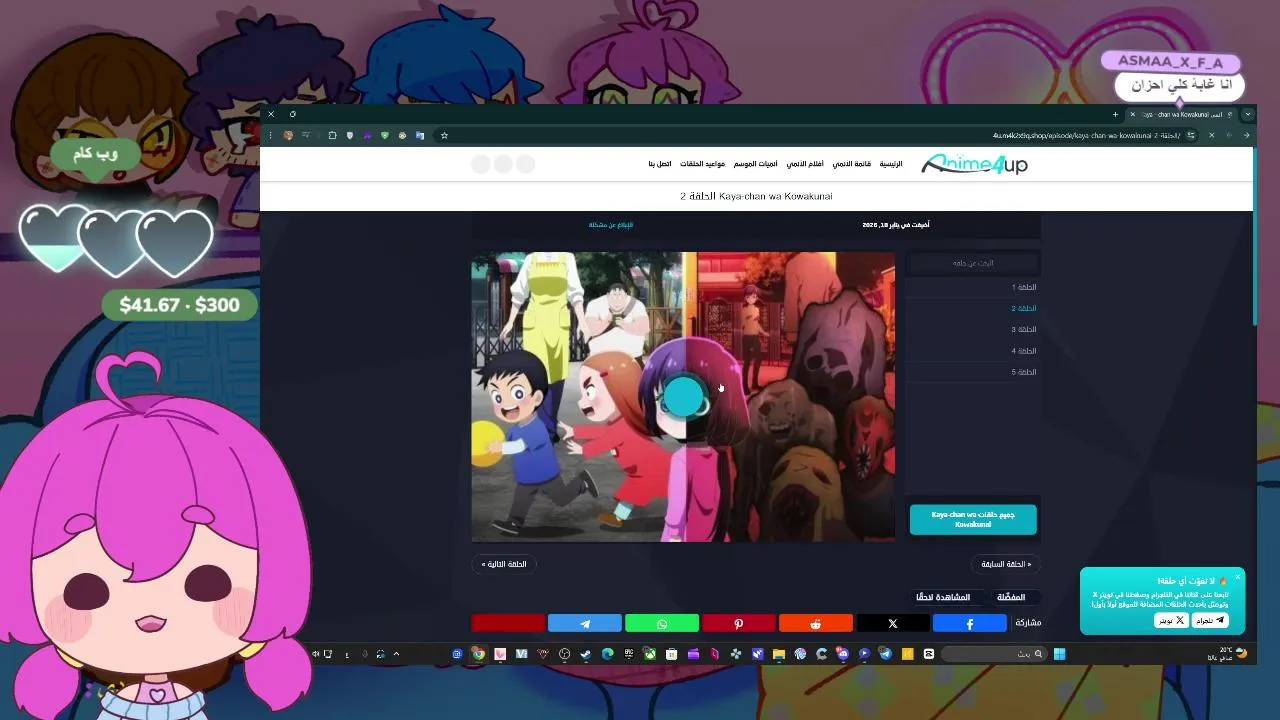Image resolution: width=1280 pixels, height=720 pixels.
Task: Open Telegram from the taskbar
Action: (x=886, y=654)
